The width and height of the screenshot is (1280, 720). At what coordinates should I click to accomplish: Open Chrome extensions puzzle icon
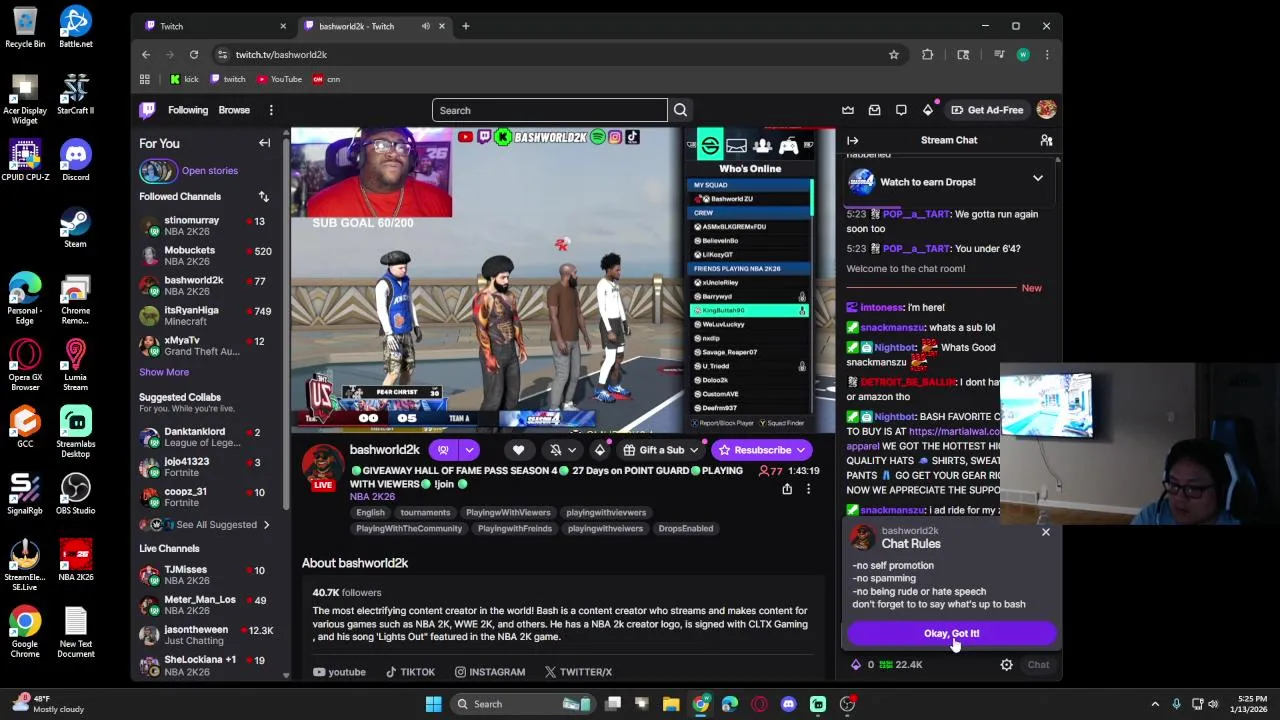(927, 55)
